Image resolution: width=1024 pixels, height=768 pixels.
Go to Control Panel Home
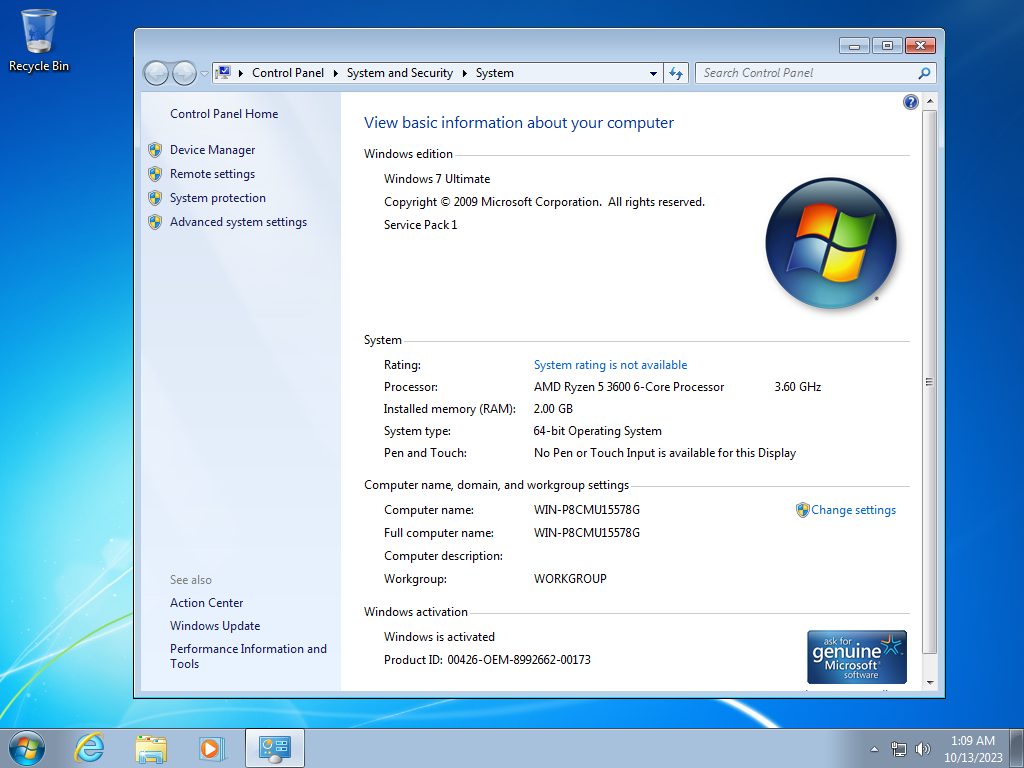(x=224, y=114)
